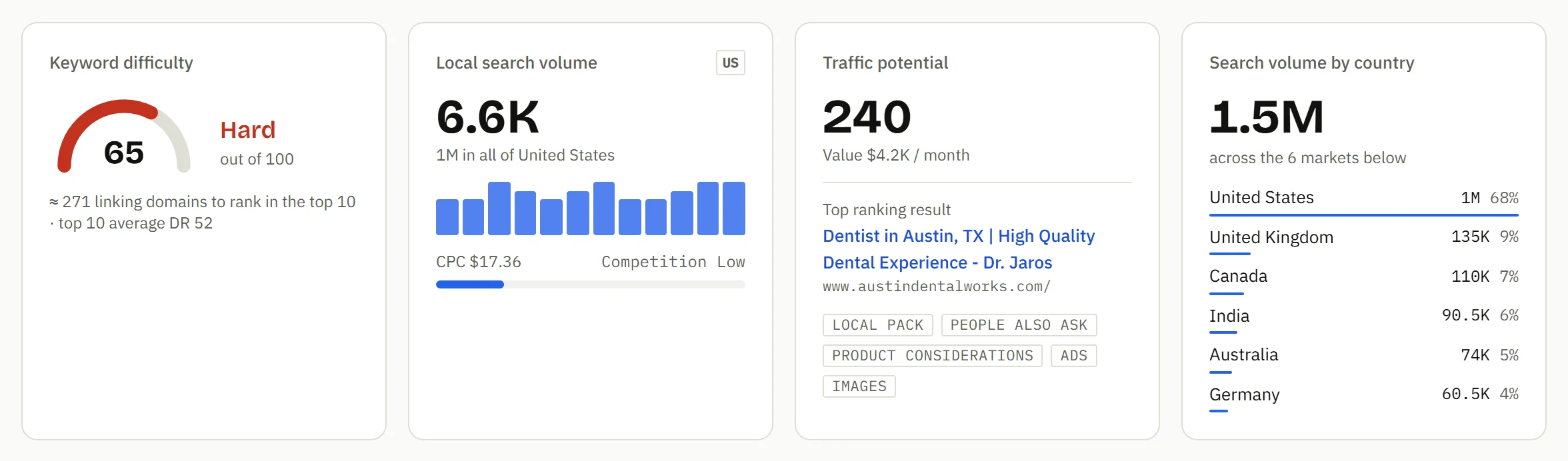The image size is (1568, 461).
Task: Click the competition level progress bar
Action: pos(590,284)
